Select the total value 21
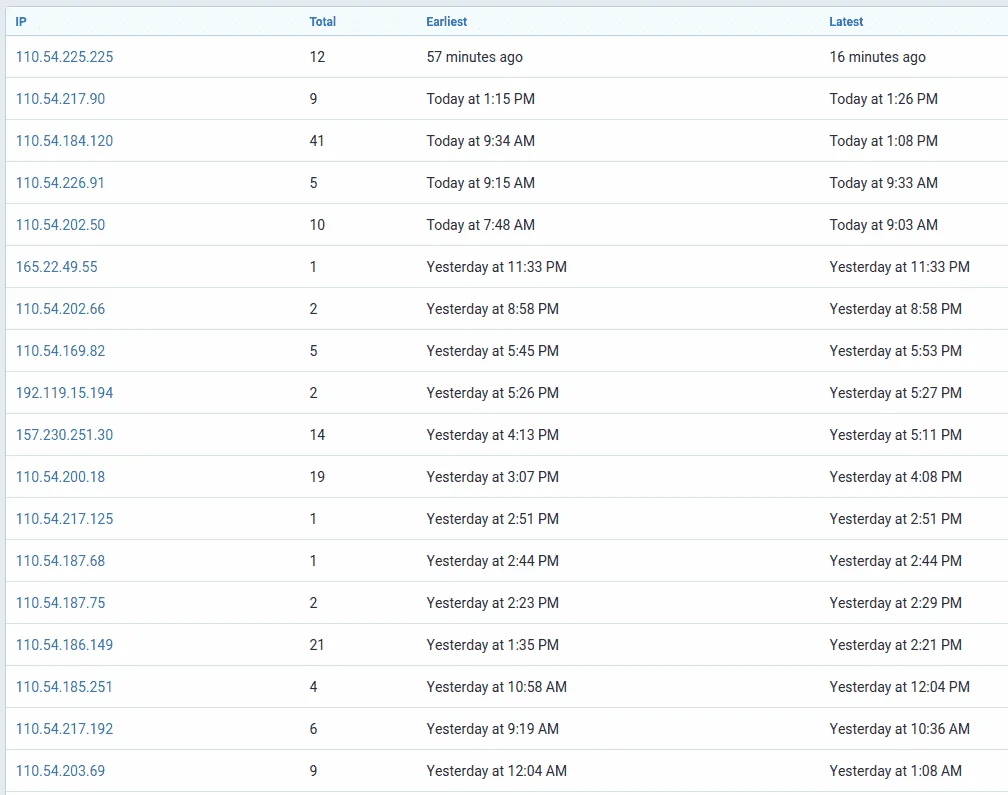1008x795 pixels. coord(317,645)
